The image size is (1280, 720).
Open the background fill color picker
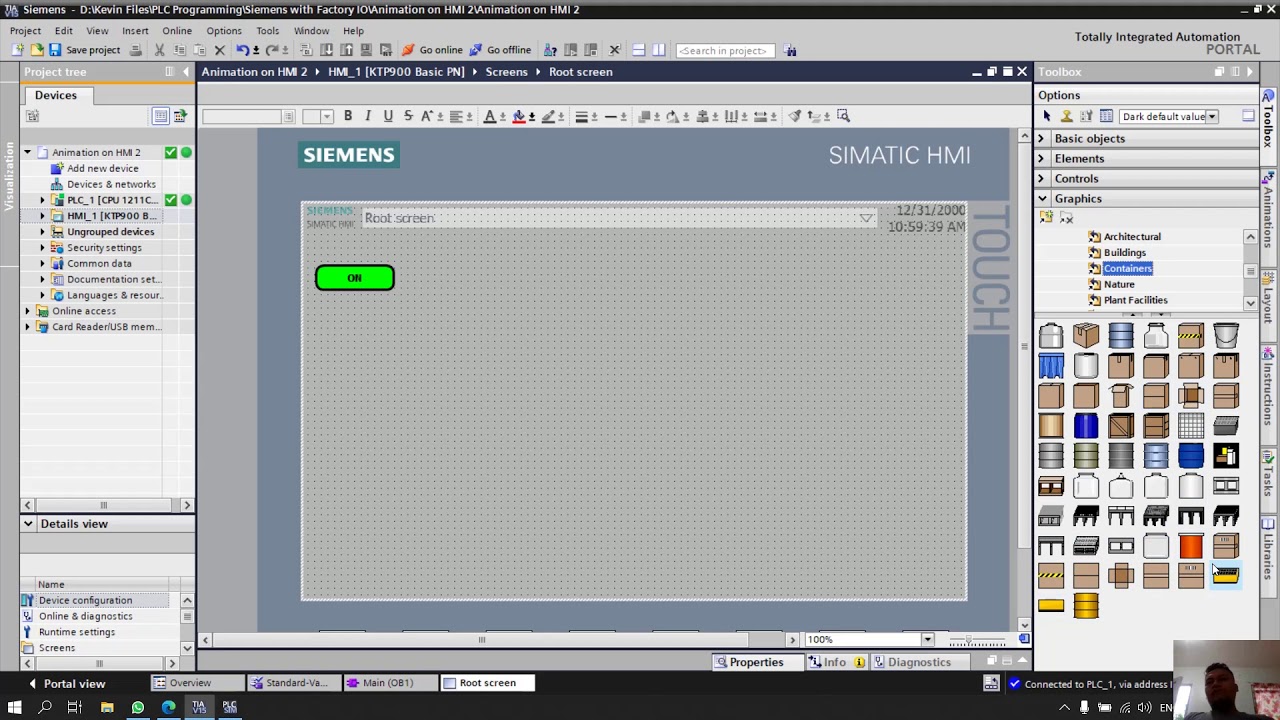click(x=521, y=116)
